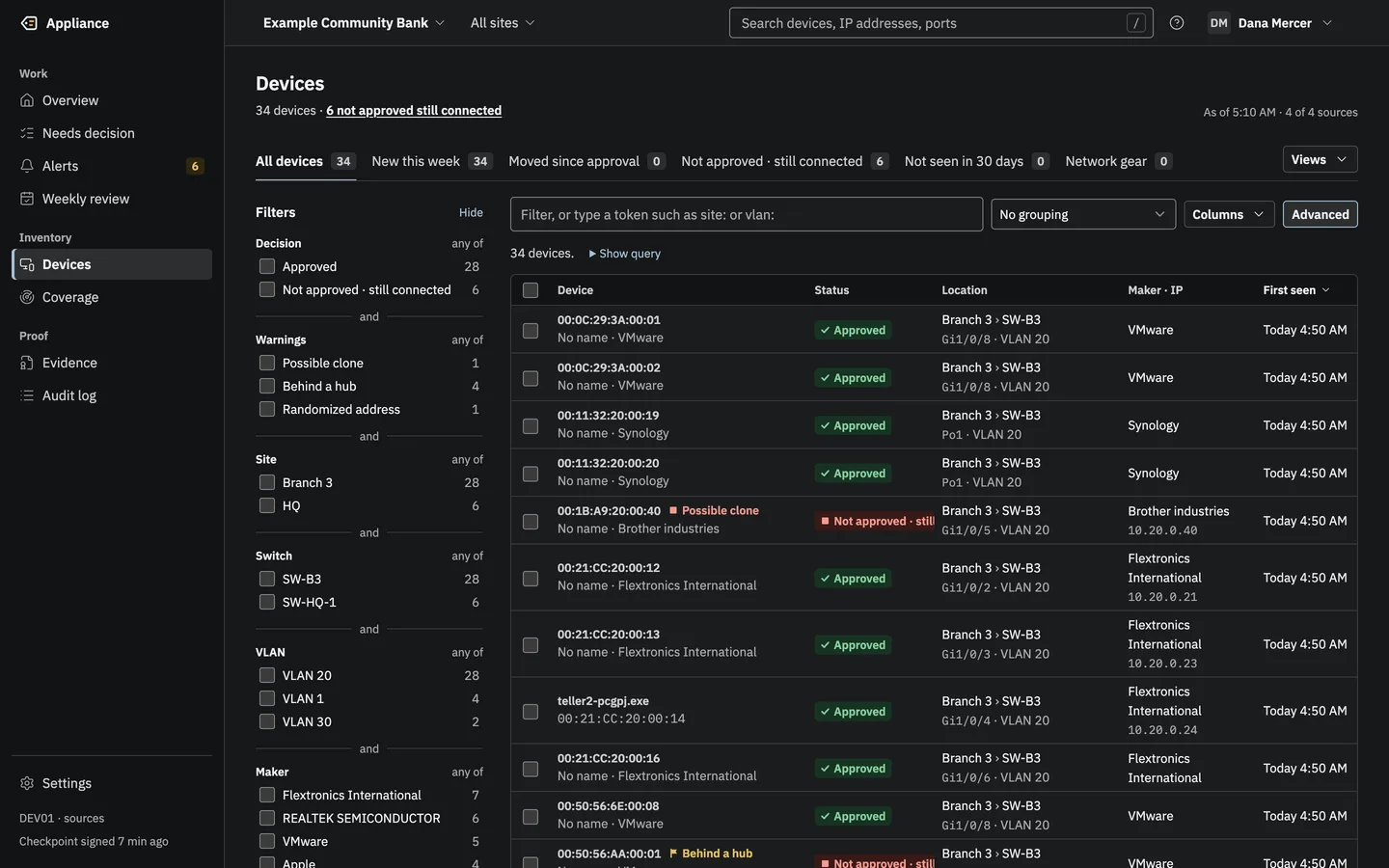Viewport: 1389px width, 868px height.
Task: Click the Audit log list icon
Action: tap(27, 395)
